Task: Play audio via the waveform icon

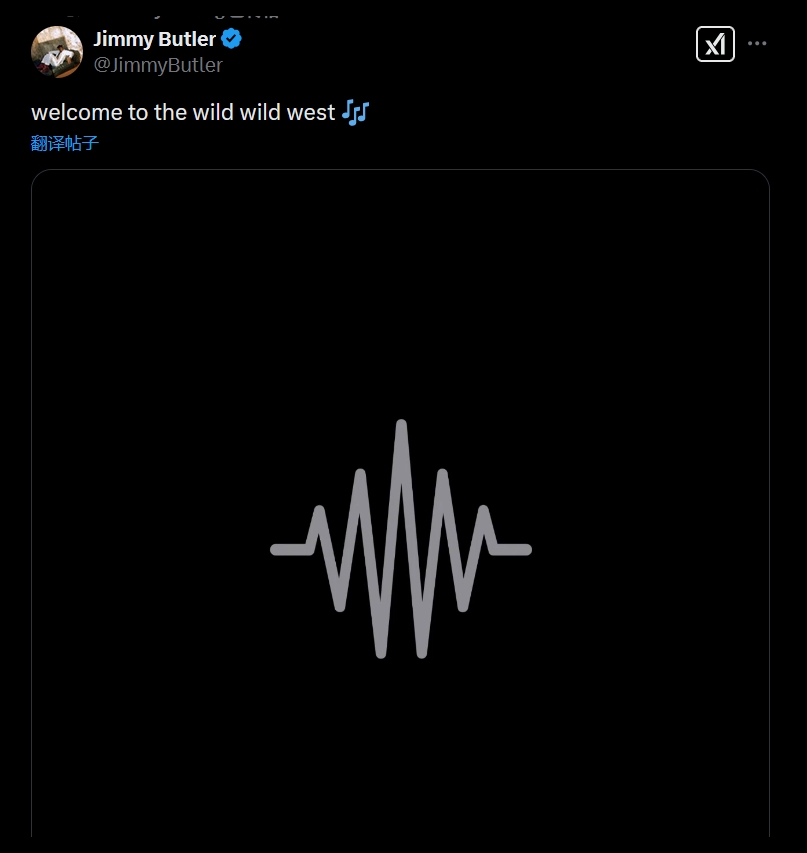Action: click(x=401, y=539)
